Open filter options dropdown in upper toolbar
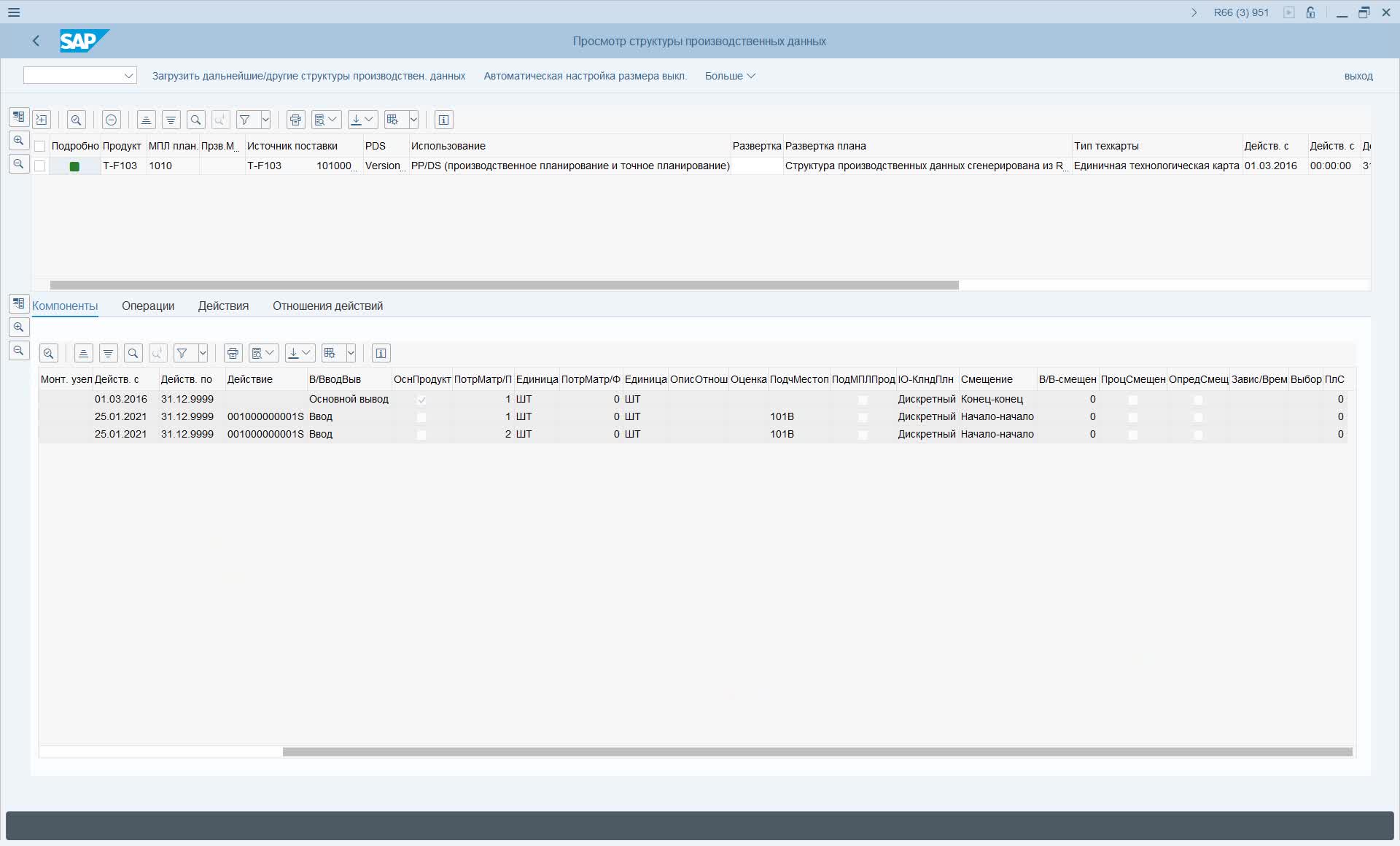This screenshot has width=1400, height=846. (265, 120)
